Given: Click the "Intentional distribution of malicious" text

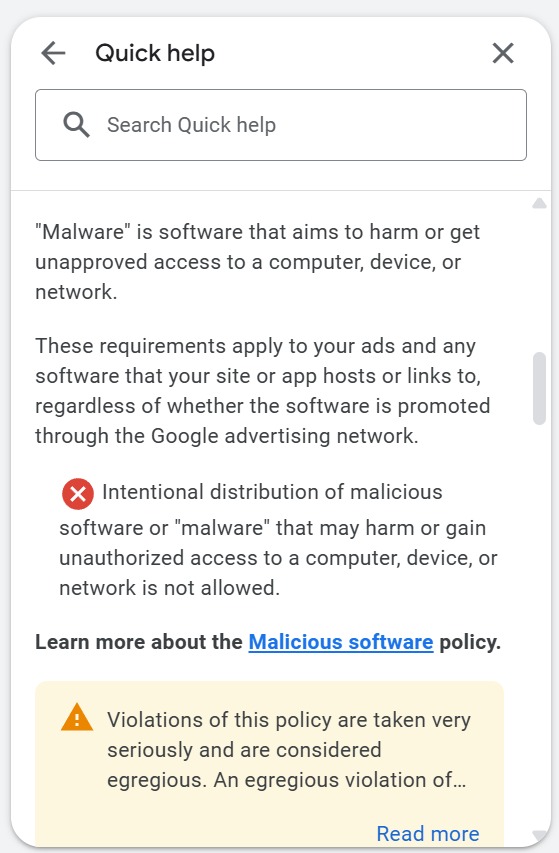Looking at the screenshot, I should [x=272, y=492].
